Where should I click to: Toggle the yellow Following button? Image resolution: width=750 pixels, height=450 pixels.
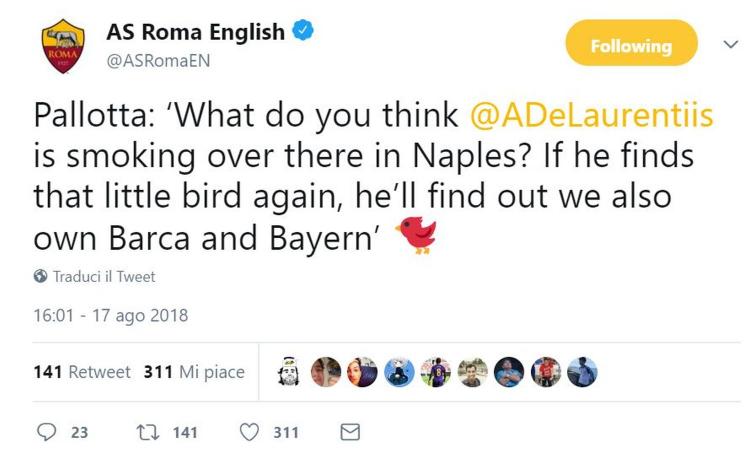tap(631, 46)
